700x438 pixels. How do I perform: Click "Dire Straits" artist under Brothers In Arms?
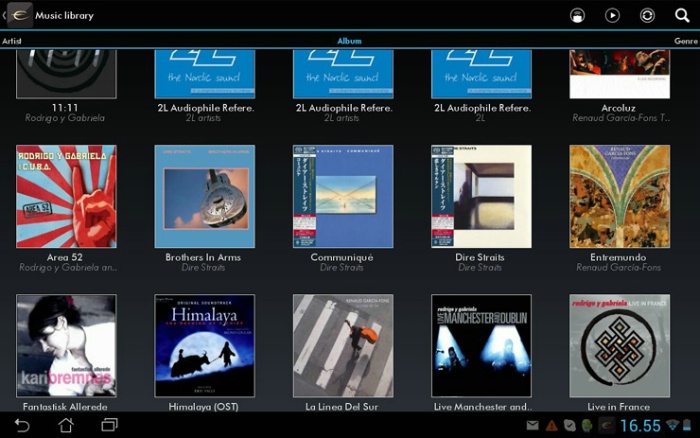(203, 267)
